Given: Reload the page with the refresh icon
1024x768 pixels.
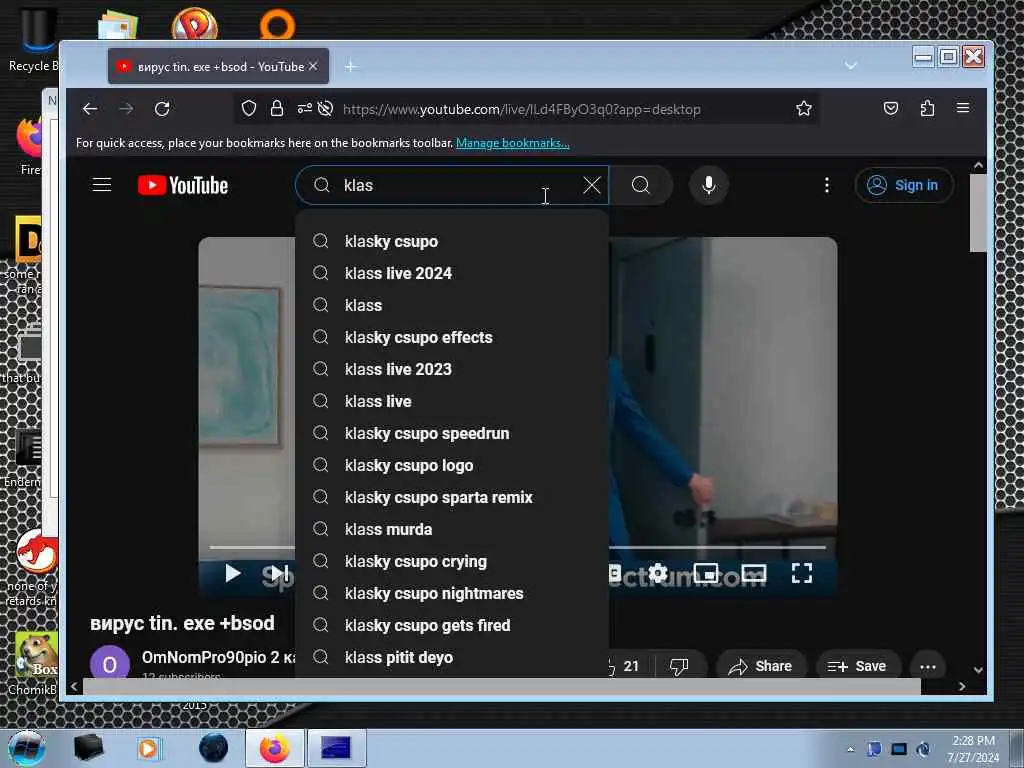Looking at the screenshot, I should 162,109.
